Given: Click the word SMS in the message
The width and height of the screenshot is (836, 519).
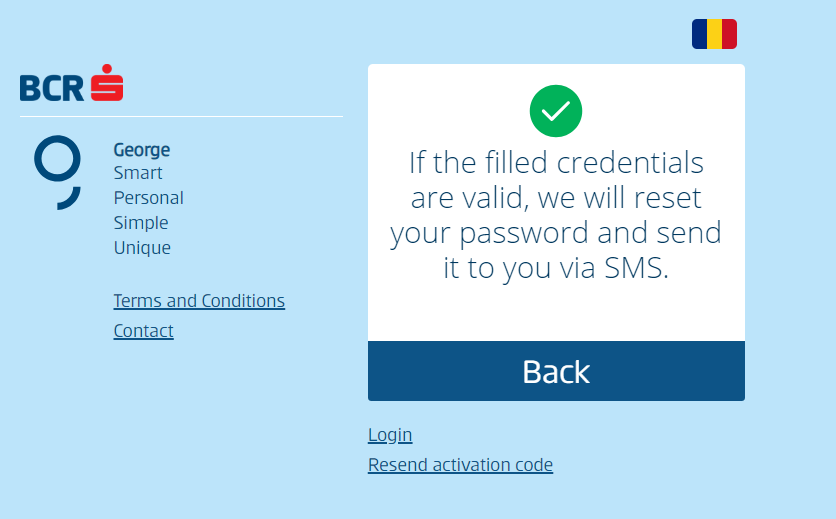Looking at the screenshot, I should click(636, 267).
